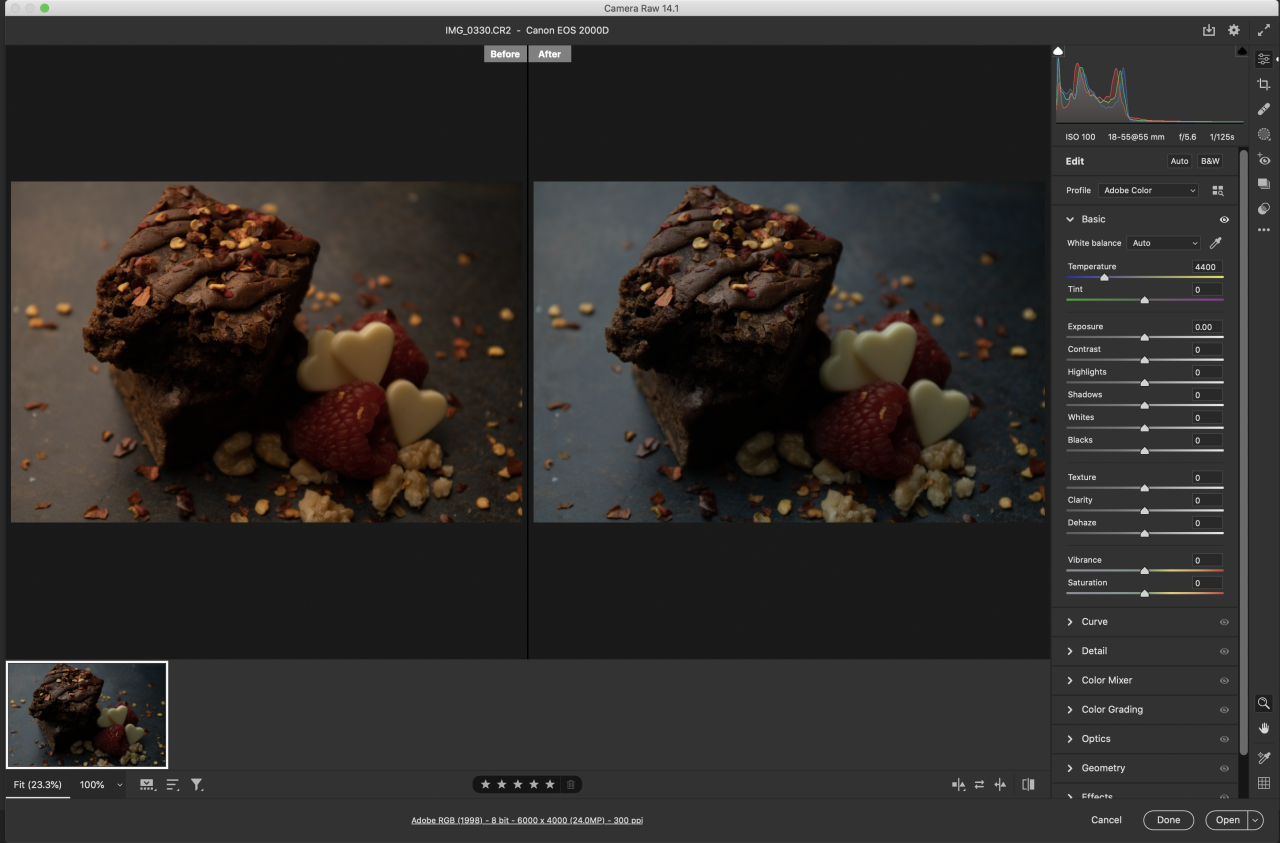This screenshot has height=843, width=1280.
Task: Select the Hand tool
Action: coord(1264,728)
